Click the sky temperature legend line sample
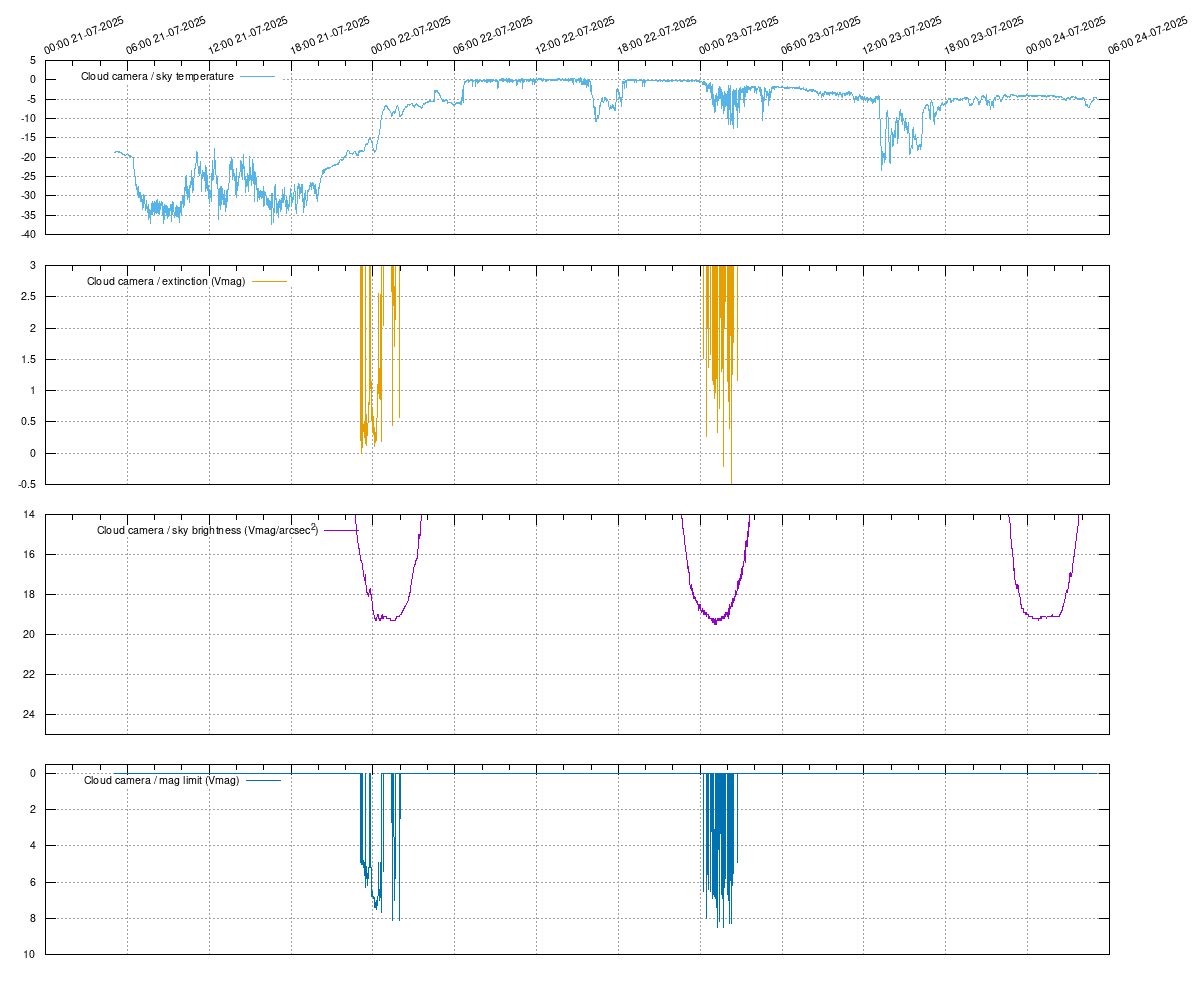 (257, 76)
